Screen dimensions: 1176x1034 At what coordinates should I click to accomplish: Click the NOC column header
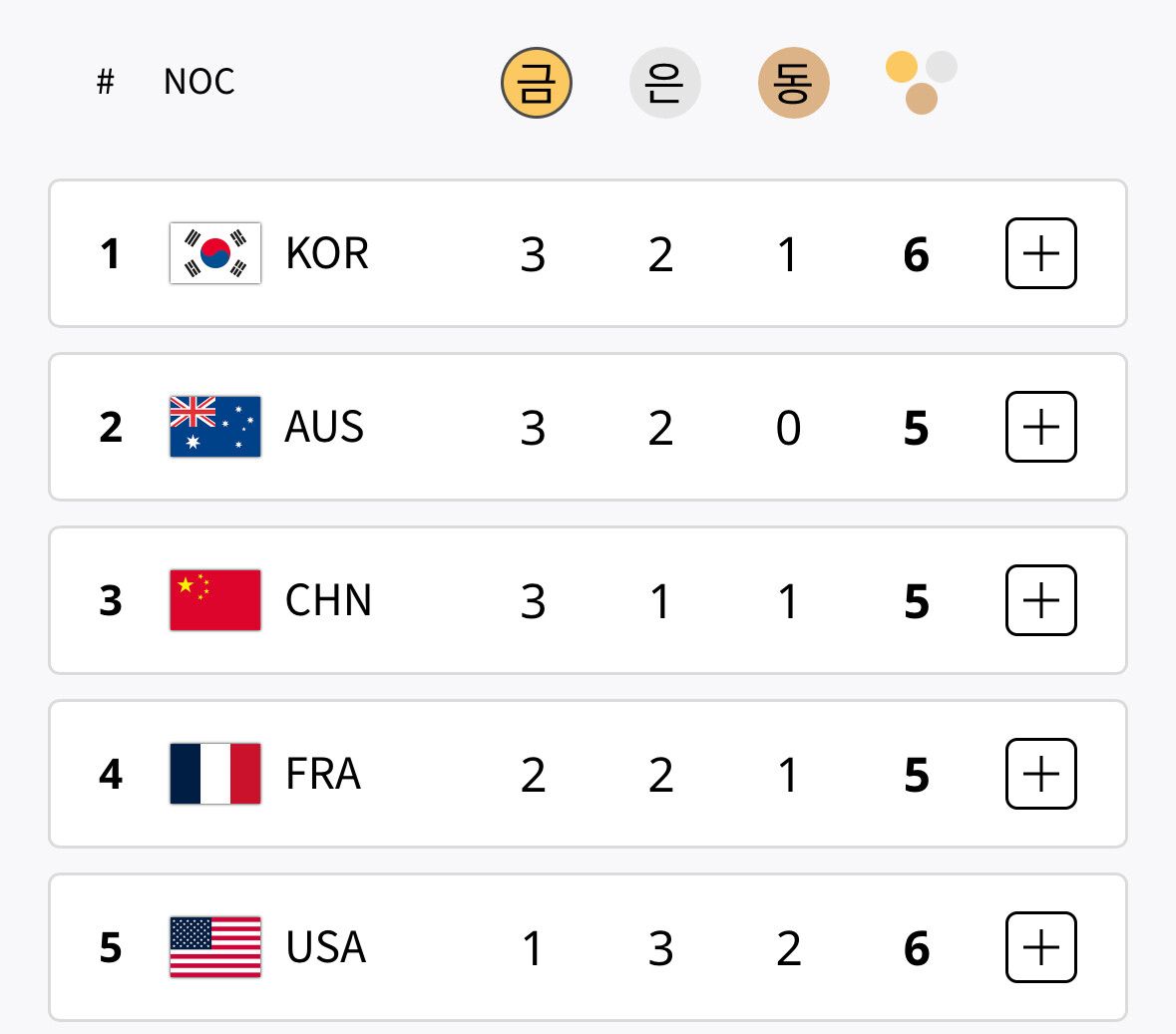[x=198, y=82]
